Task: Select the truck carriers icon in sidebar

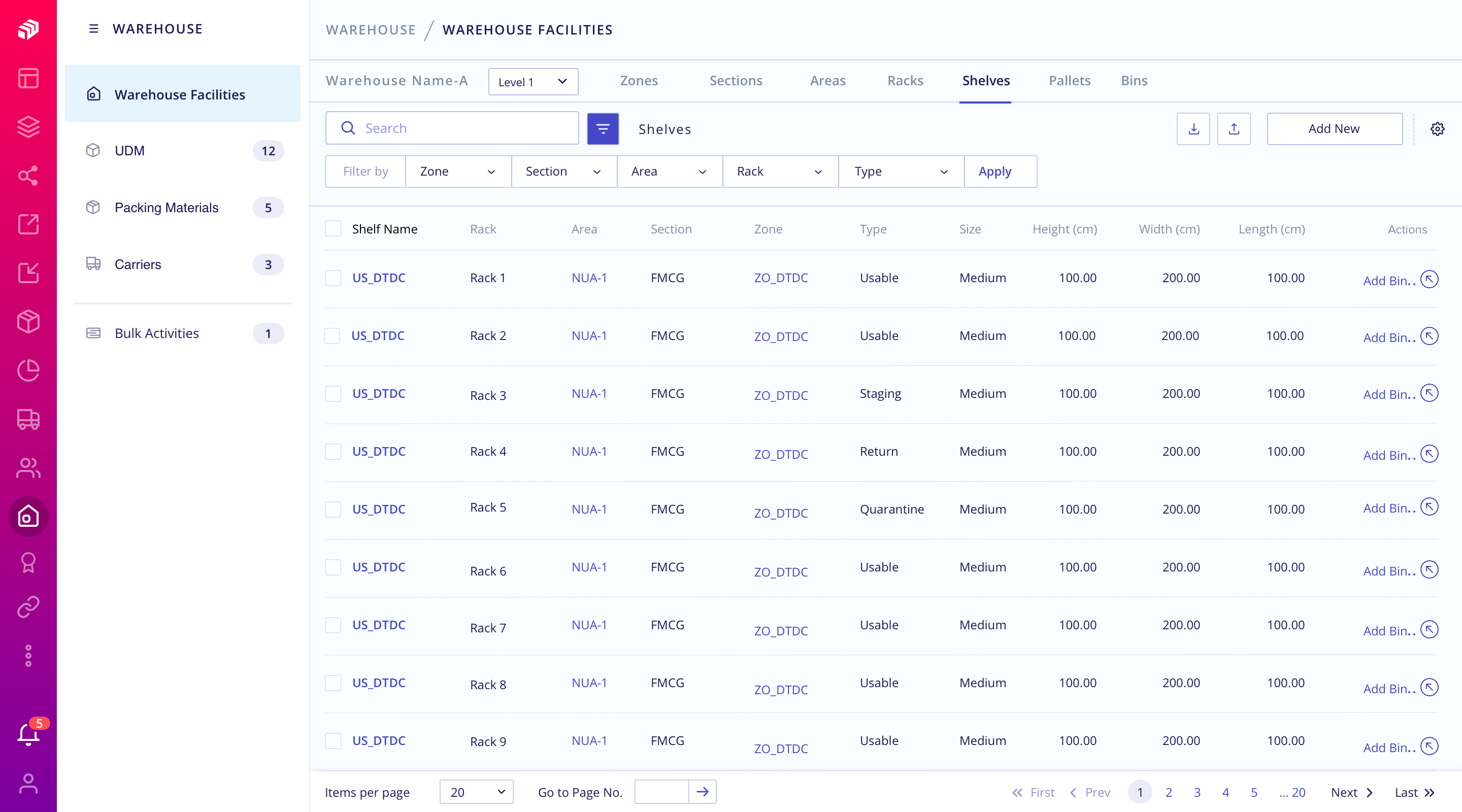Action: coord(28,419)
